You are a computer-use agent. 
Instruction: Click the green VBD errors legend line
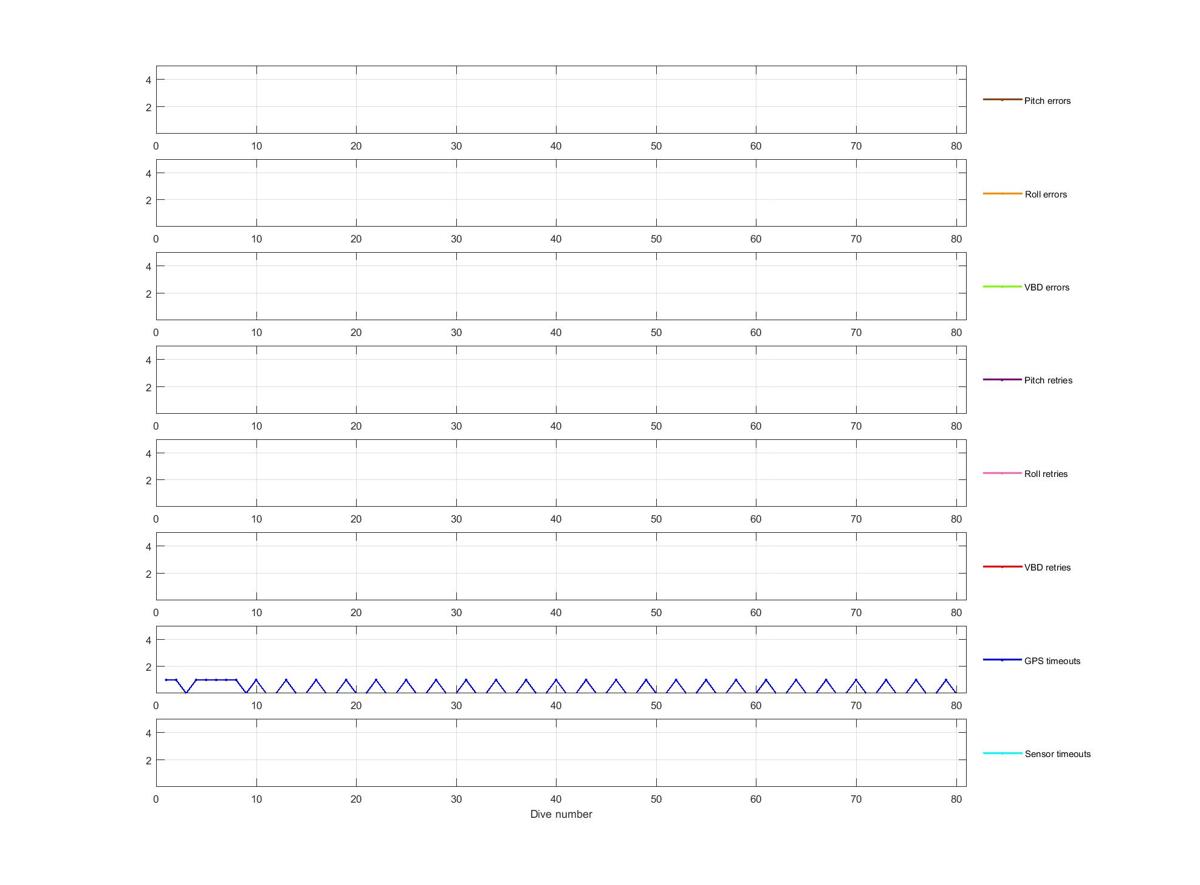coord(1002,287)
